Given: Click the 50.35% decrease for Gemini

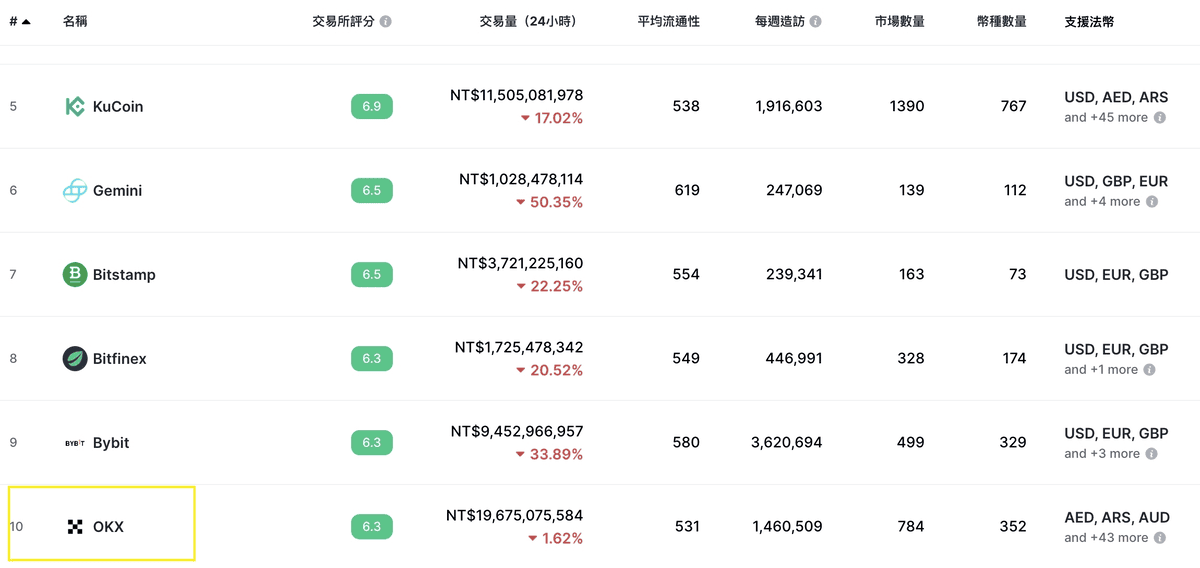Looking at the screenshot, I should (549, 202).
